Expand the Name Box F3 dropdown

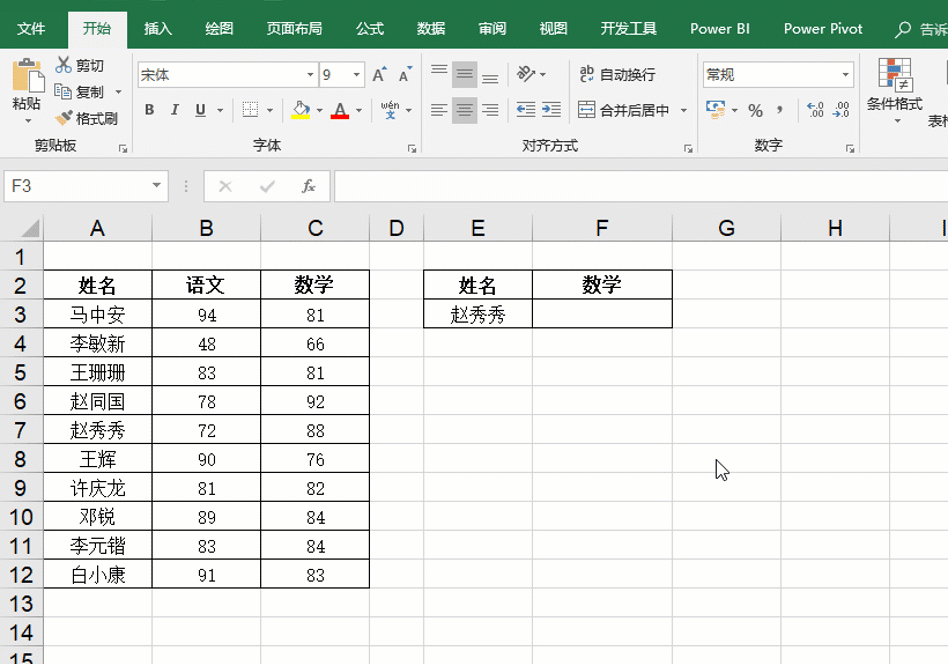[157, 185]
